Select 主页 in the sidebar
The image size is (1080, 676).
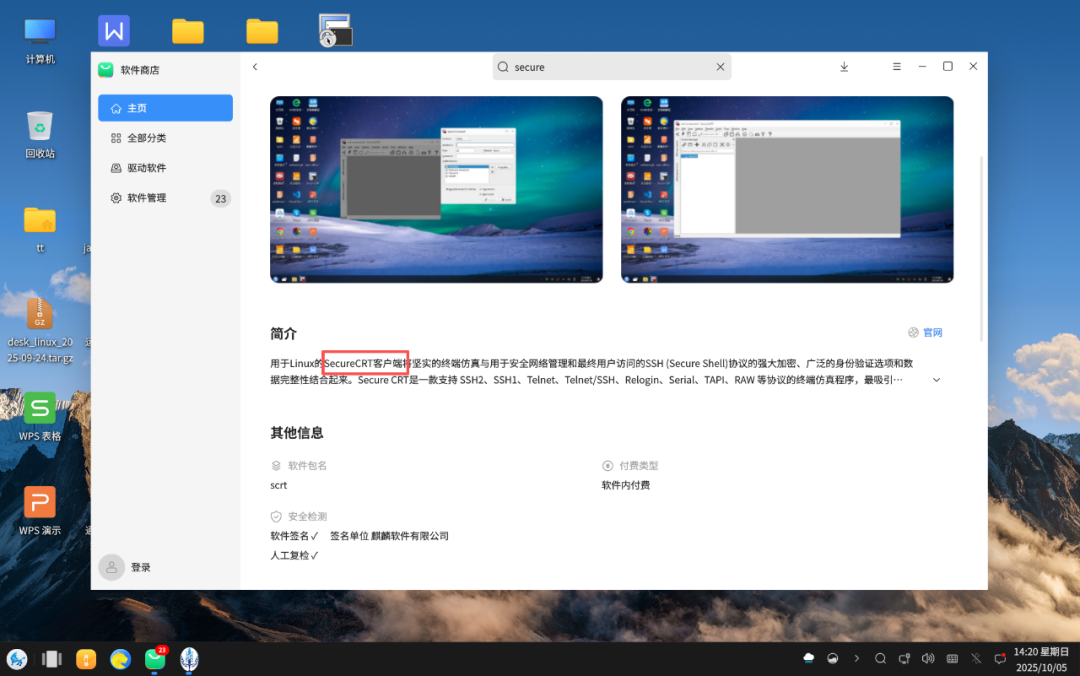[x=165, y=108]
